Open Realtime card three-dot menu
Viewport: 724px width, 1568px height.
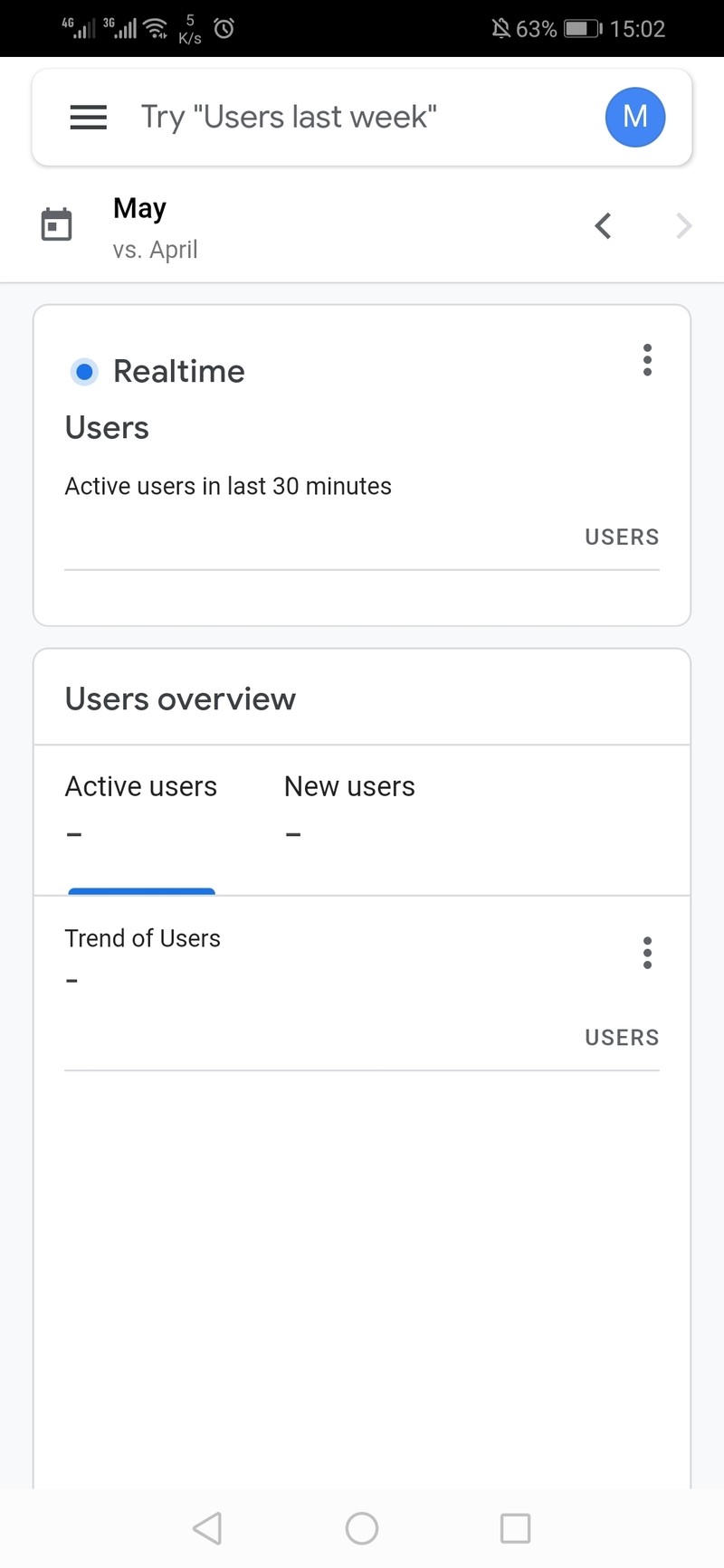click(647, 360)
